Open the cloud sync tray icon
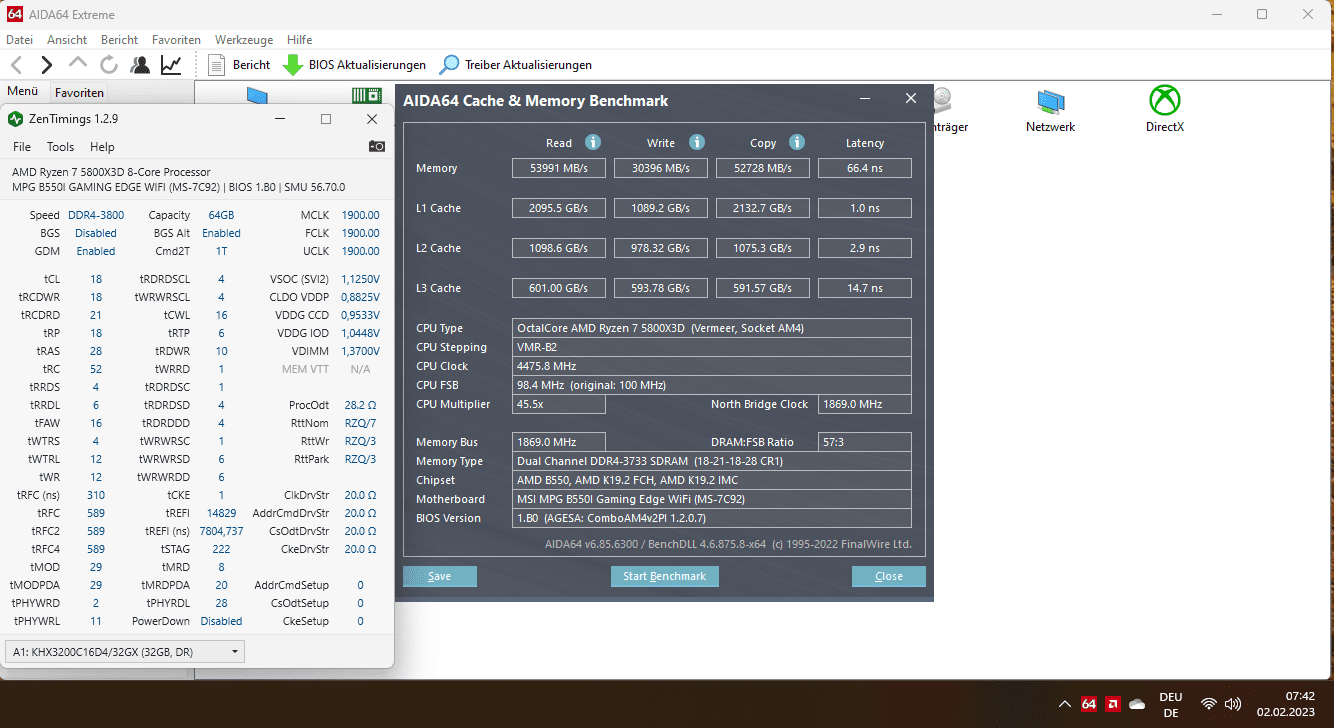Screen dimensions: 1334x728 pos(1136,703)
